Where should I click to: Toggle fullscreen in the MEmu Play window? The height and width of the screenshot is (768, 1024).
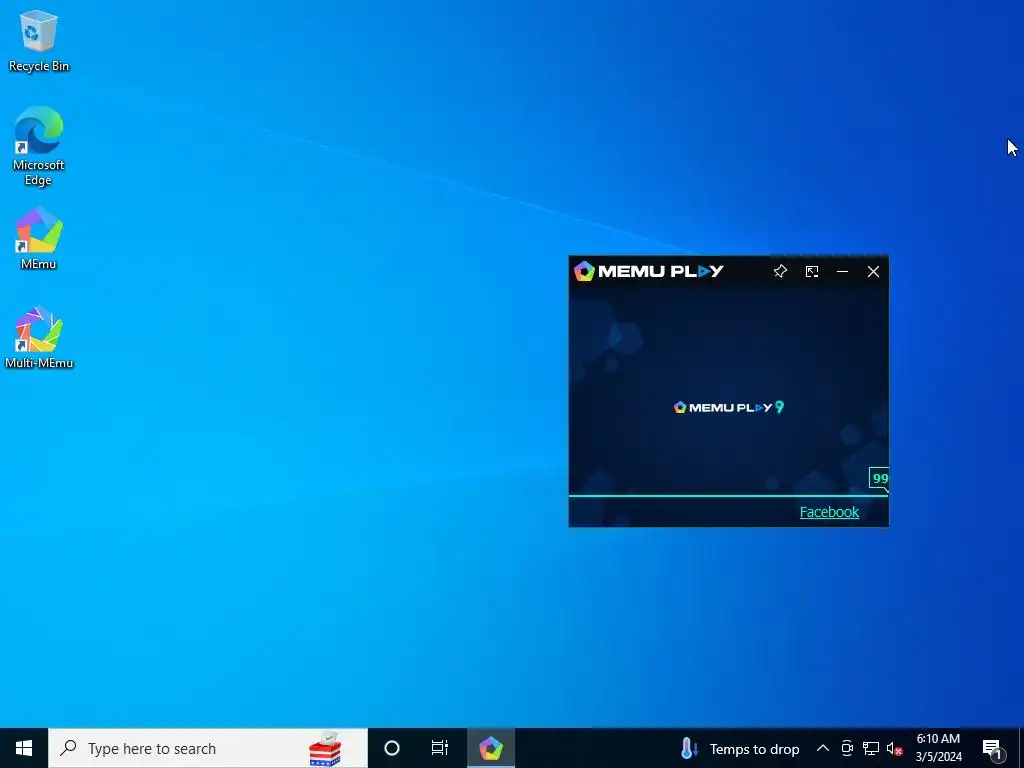click(812, 272)
